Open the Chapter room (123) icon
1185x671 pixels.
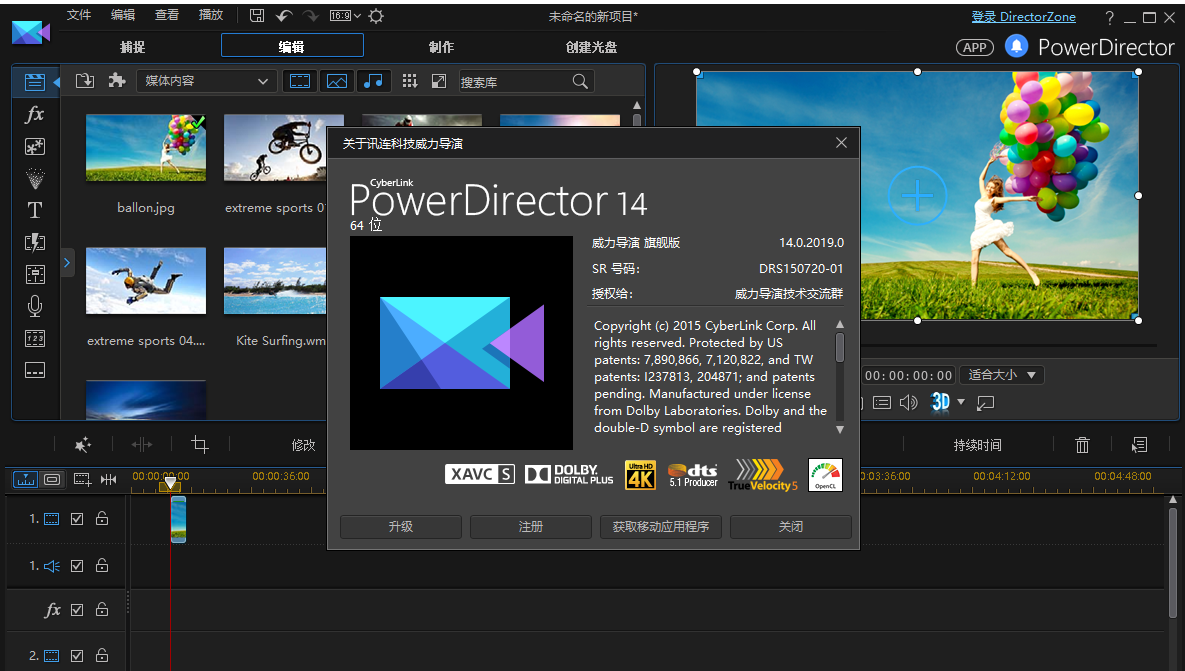[x=34, y=338]
